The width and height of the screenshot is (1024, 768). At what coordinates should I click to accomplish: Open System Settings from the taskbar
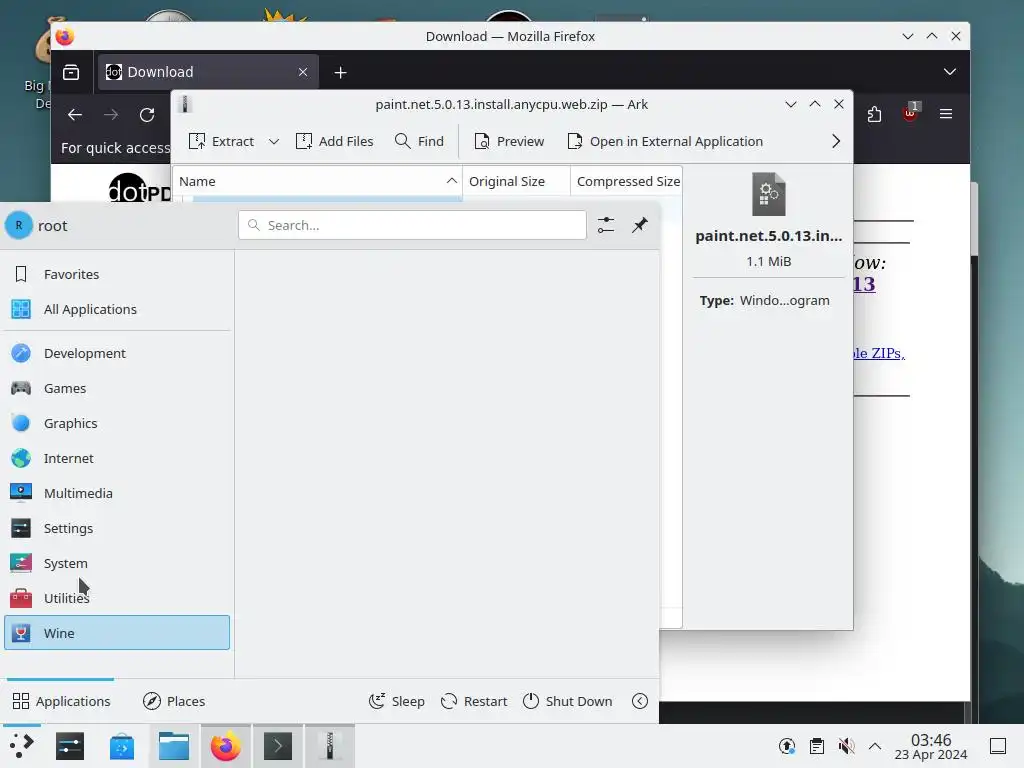70,746
